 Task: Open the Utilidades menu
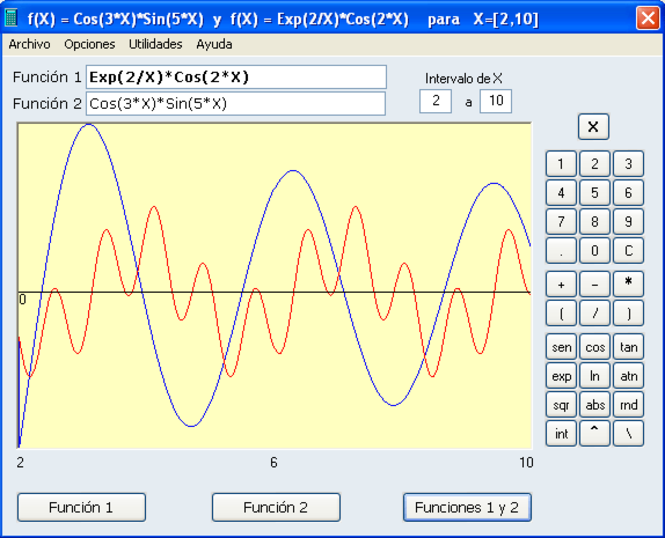[x=155, y=44]
